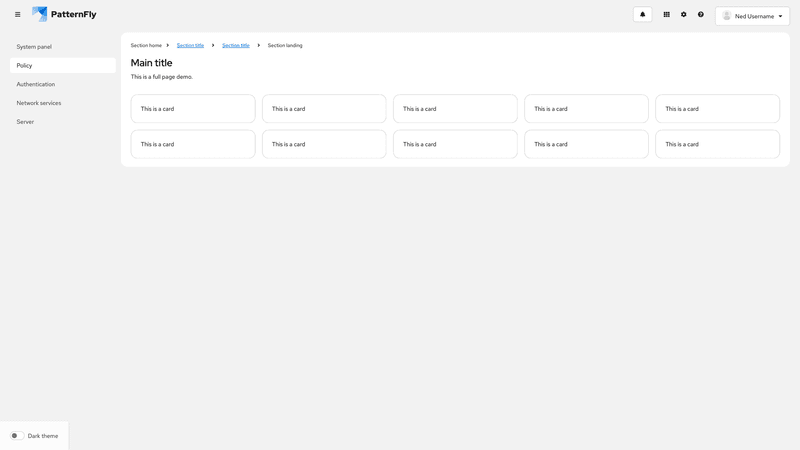800x450 pixels.
Task: Click the help question mark icon
Action: click(701, 15)
